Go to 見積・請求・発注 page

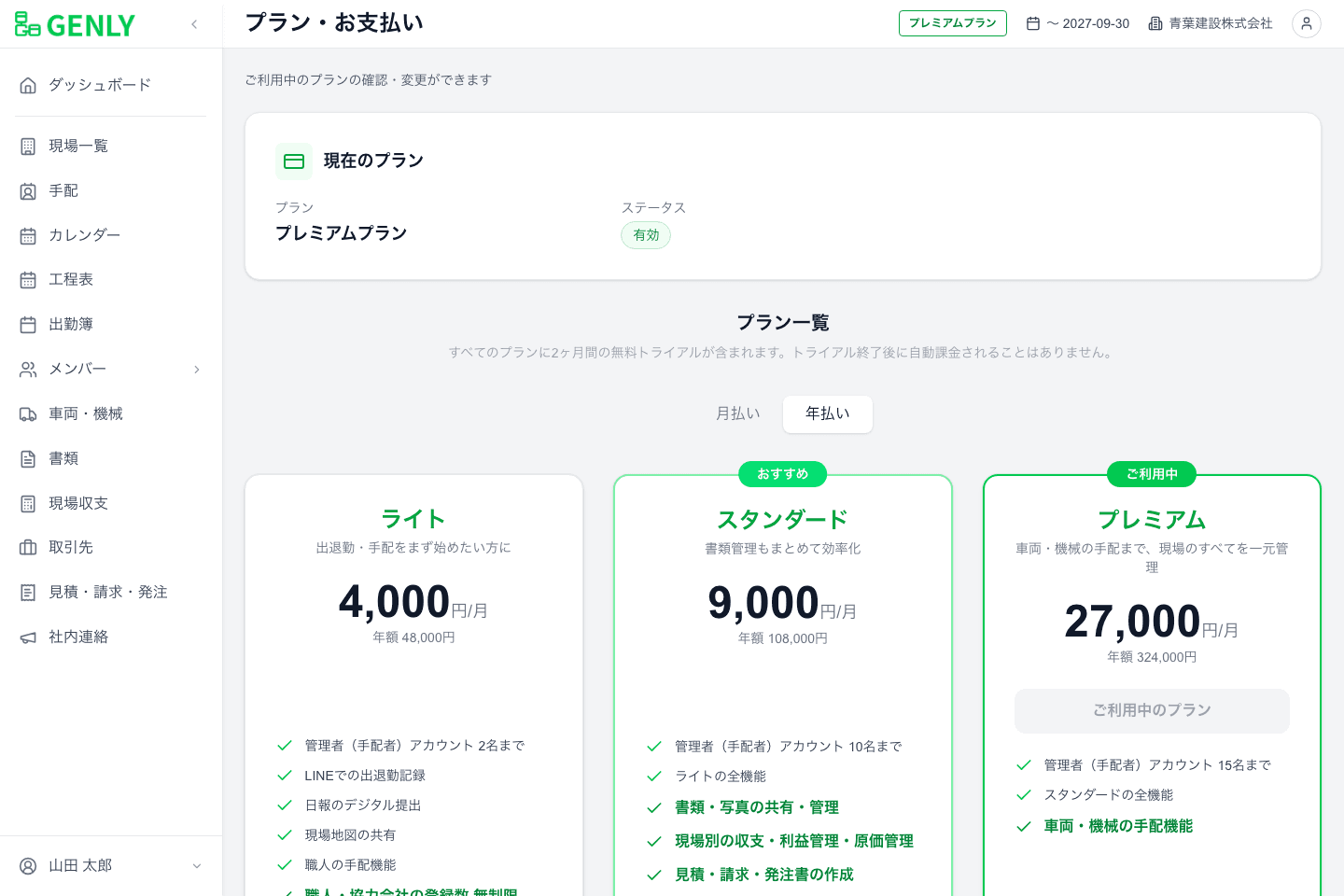111,593
